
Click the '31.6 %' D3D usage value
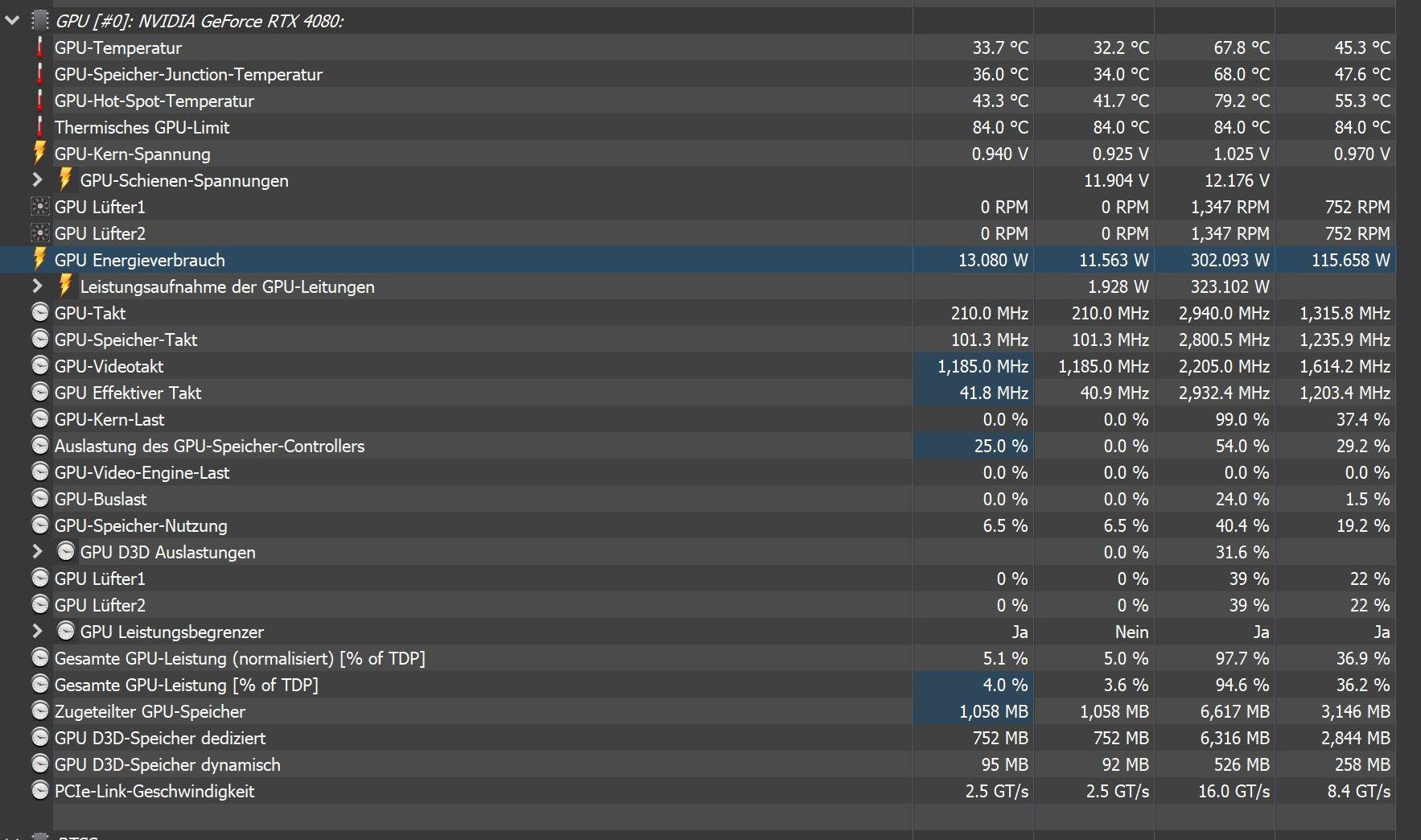click(x=1242, y=553)
